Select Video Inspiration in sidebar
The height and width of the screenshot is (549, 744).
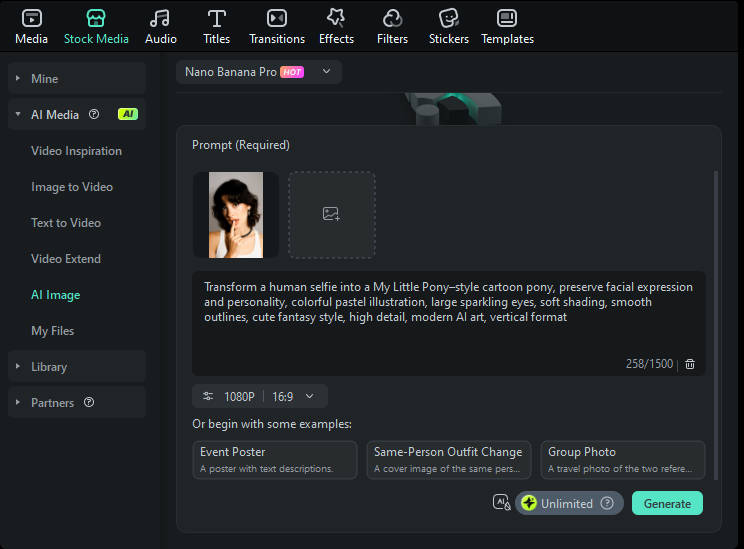pos(76,151)
